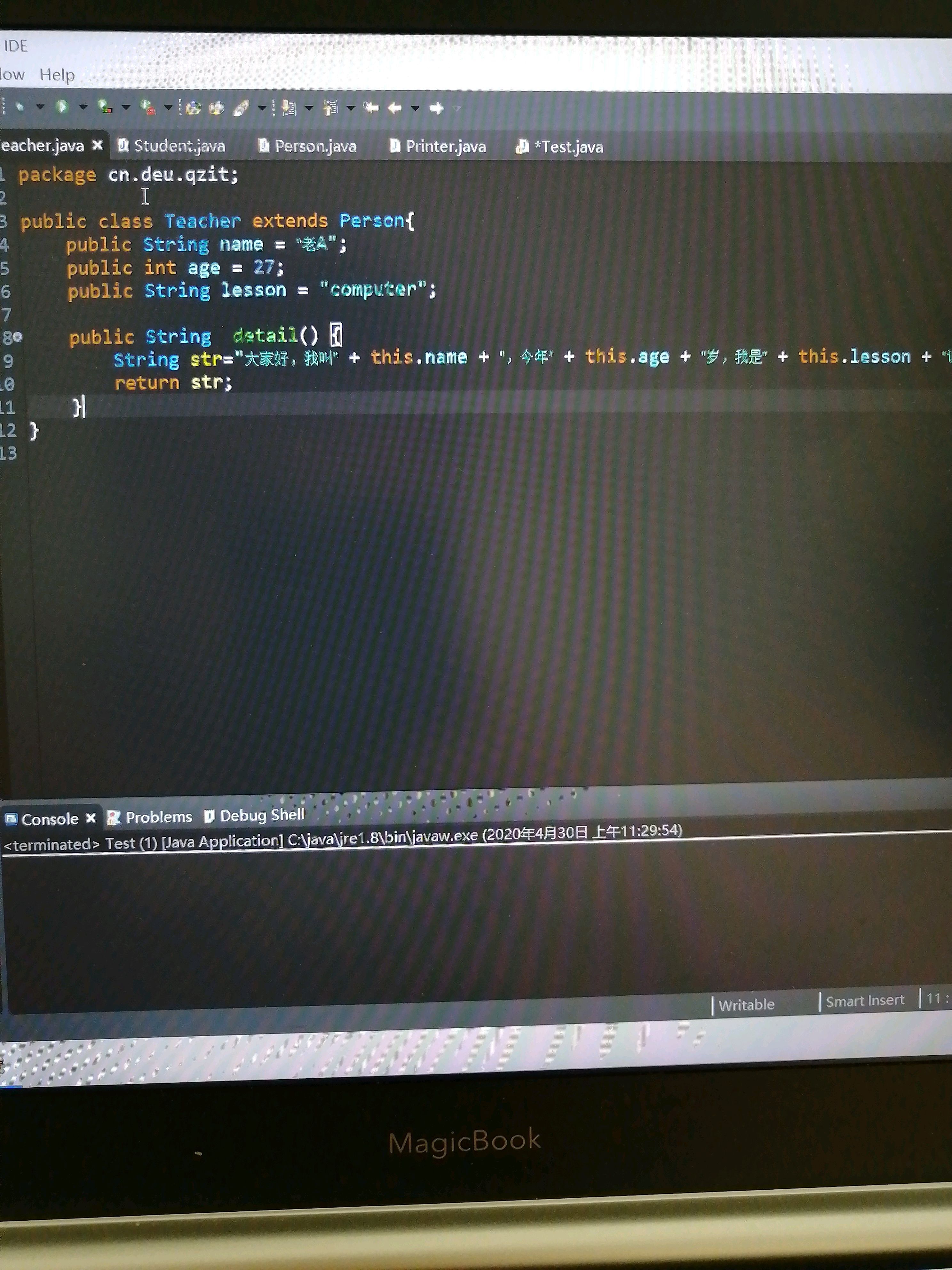
Task: Click the Open Type icon
Action: pos(194,108)
